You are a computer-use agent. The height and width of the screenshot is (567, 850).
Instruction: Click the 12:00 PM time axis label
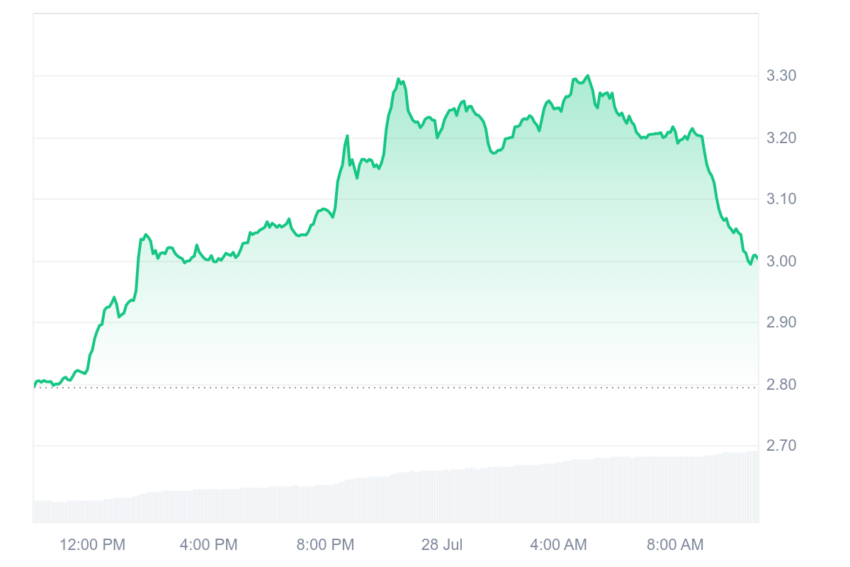[x=92, y=544]
